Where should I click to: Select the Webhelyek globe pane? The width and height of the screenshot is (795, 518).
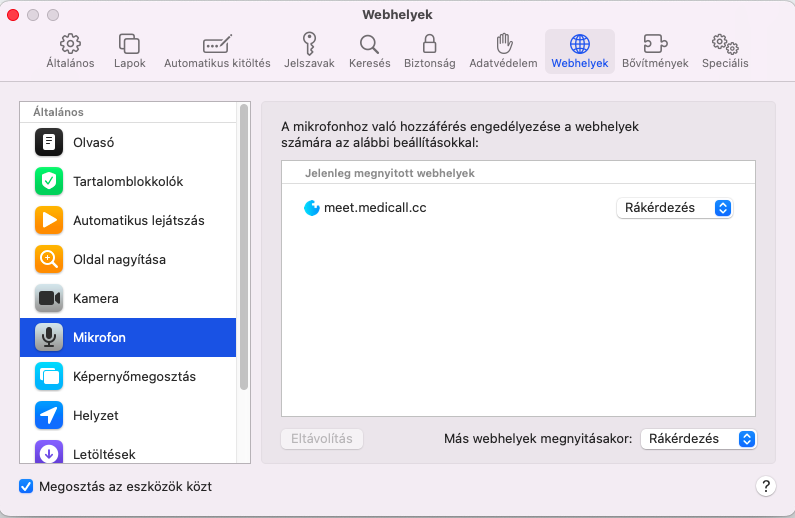pos(580,51)
